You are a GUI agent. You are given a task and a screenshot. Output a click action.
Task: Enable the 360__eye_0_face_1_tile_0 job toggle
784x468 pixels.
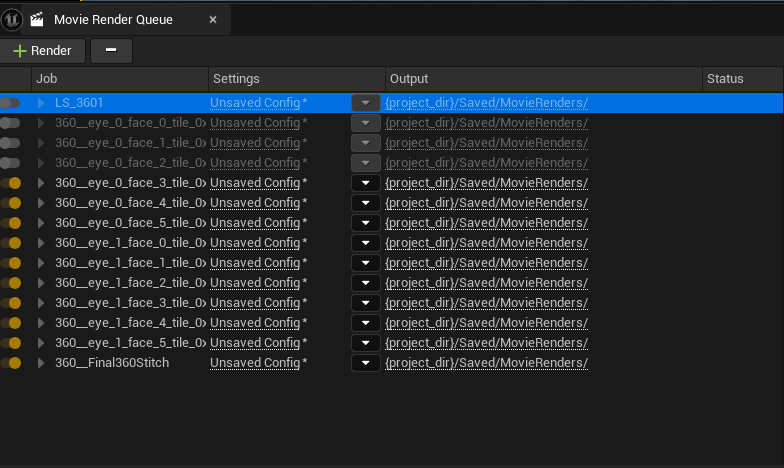coord(10,143)
